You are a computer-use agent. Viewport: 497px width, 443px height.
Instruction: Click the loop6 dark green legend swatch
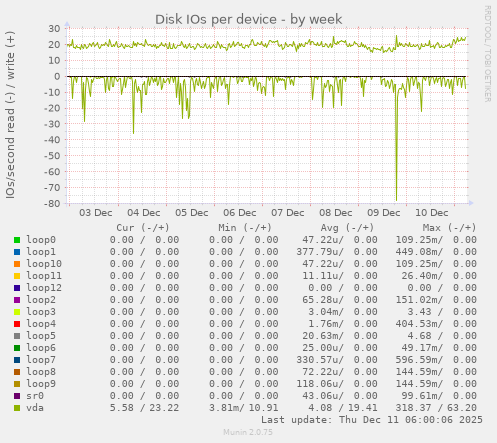(17, 348)
